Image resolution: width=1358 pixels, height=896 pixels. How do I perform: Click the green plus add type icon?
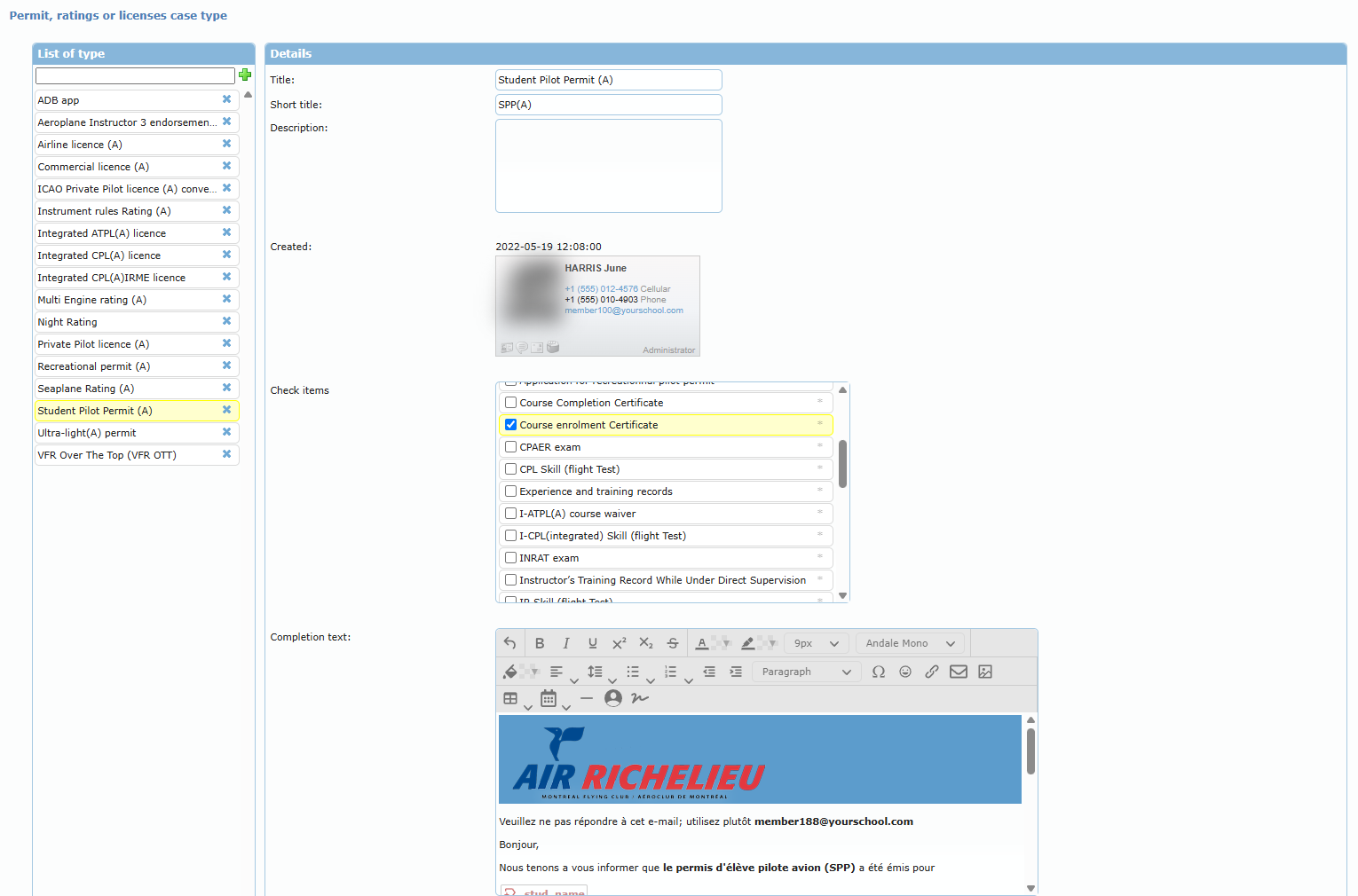click(245, 75)
